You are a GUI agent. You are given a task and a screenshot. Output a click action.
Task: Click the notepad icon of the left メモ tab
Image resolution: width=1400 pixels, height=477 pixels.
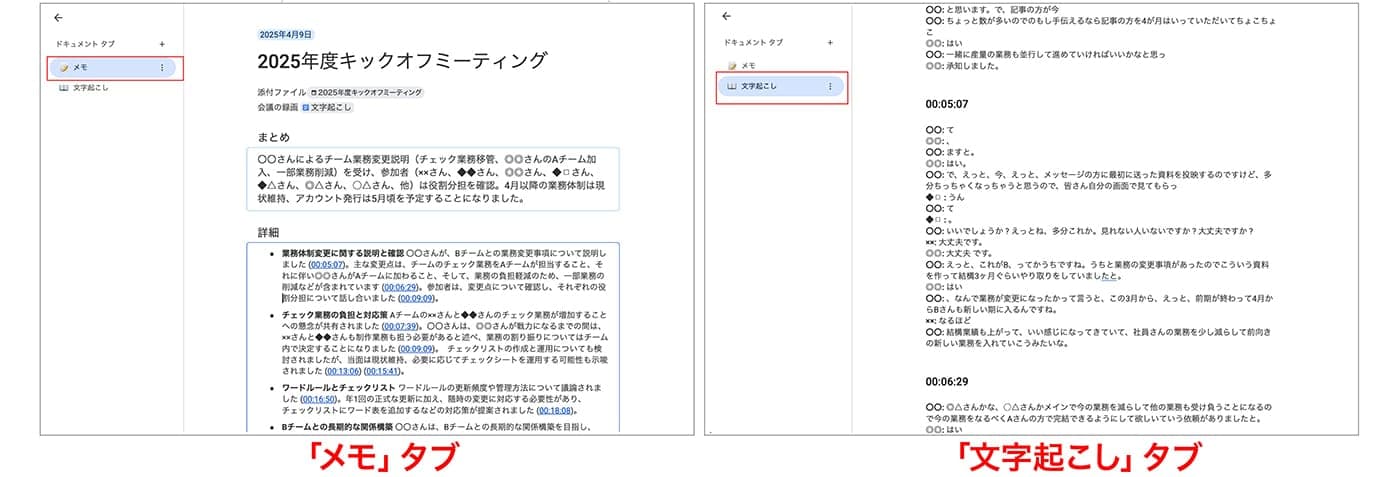point(64,68)
